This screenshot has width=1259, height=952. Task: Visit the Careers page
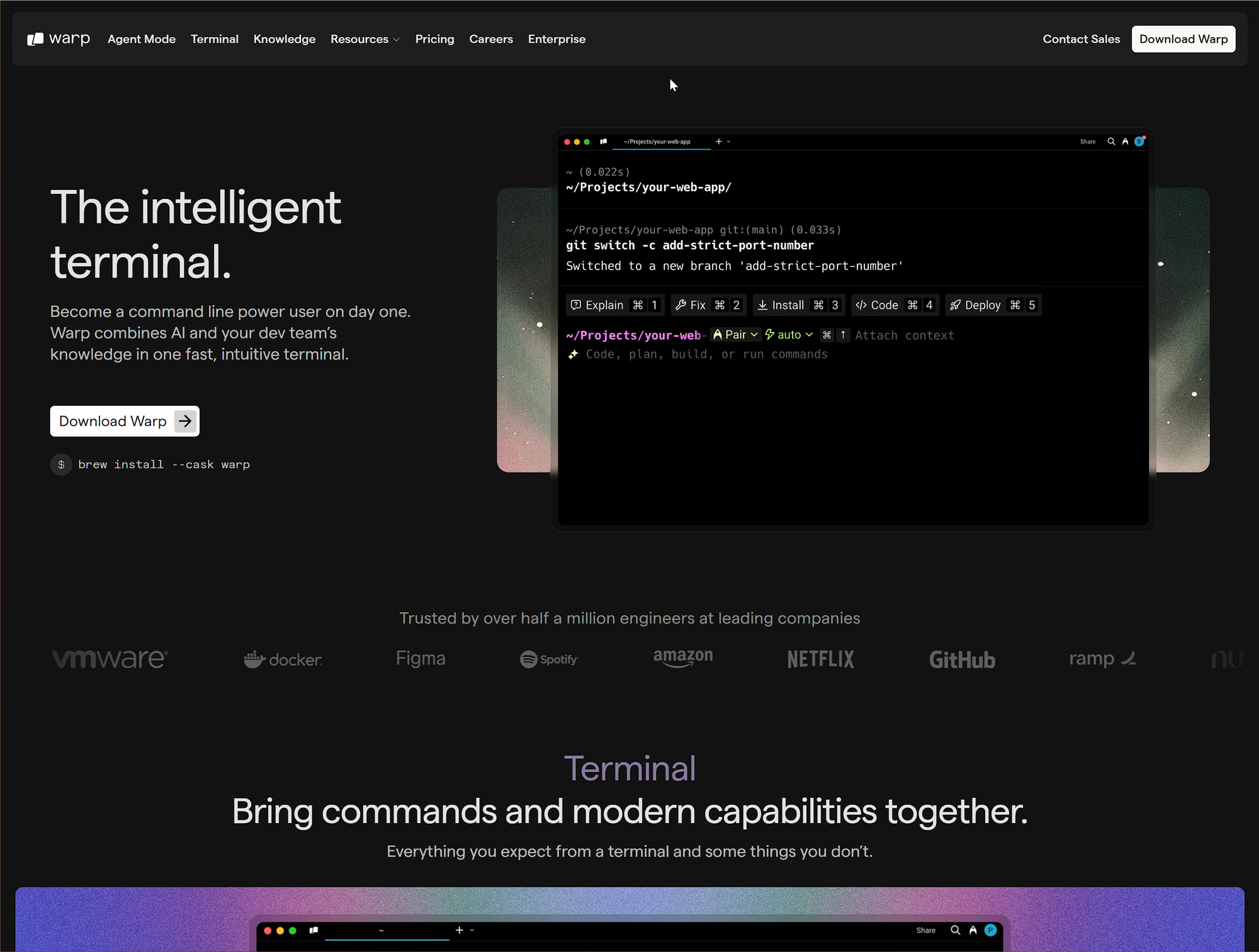[491, 39]
